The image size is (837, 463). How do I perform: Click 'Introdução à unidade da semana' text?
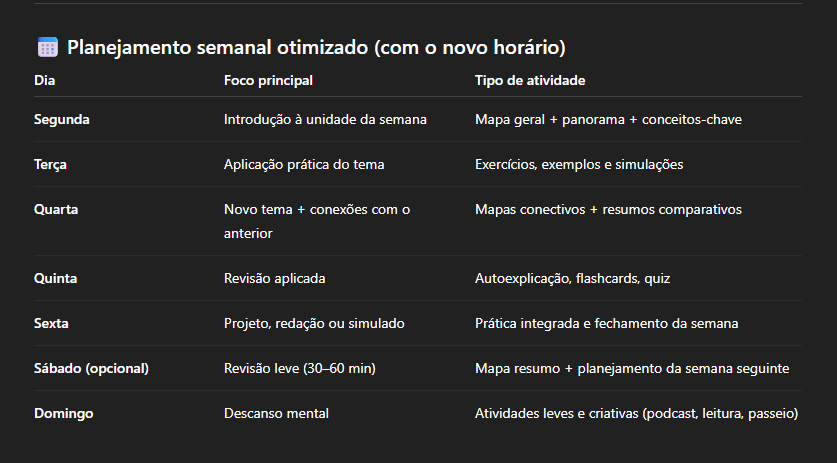click(325, 119)
